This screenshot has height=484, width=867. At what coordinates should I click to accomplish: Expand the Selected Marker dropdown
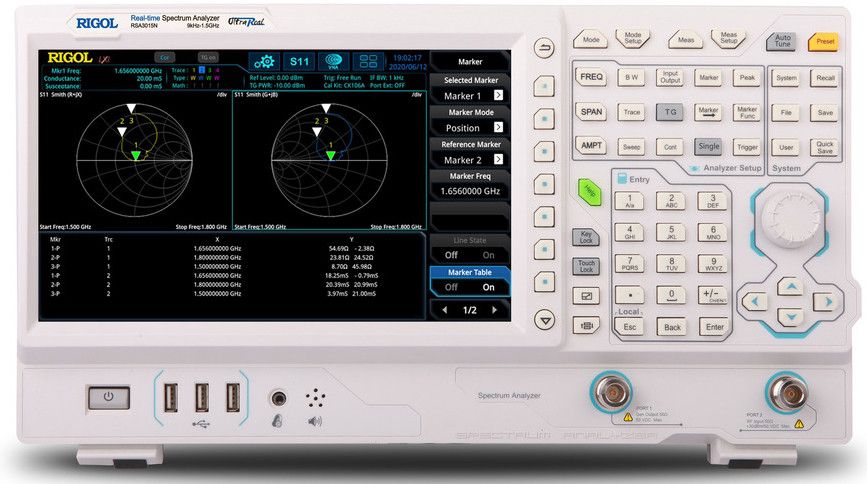[497, 96]
